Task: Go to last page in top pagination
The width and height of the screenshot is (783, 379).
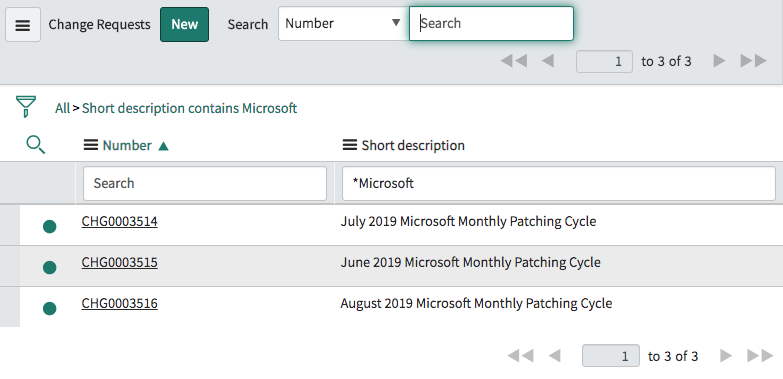Action: click(x=754, y=61)
